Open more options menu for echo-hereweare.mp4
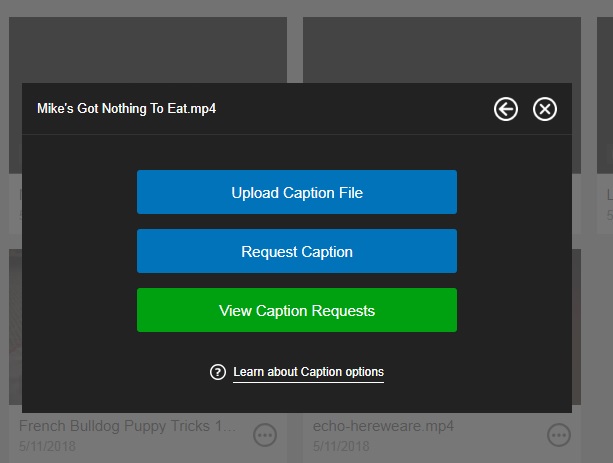Viewport: 613px width, 463px height. coord(559,435)
